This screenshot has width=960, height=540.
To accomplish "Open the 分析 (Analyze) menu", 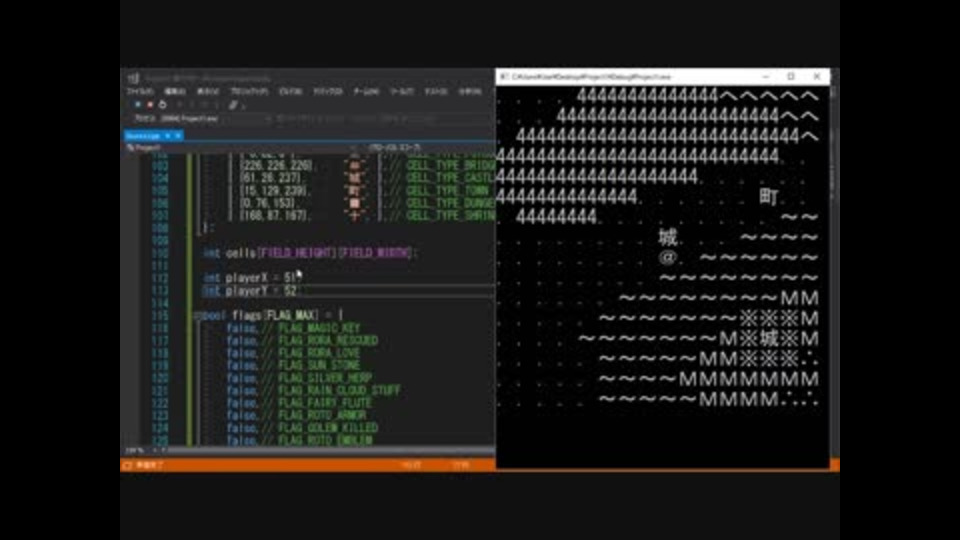I will 470,91.
